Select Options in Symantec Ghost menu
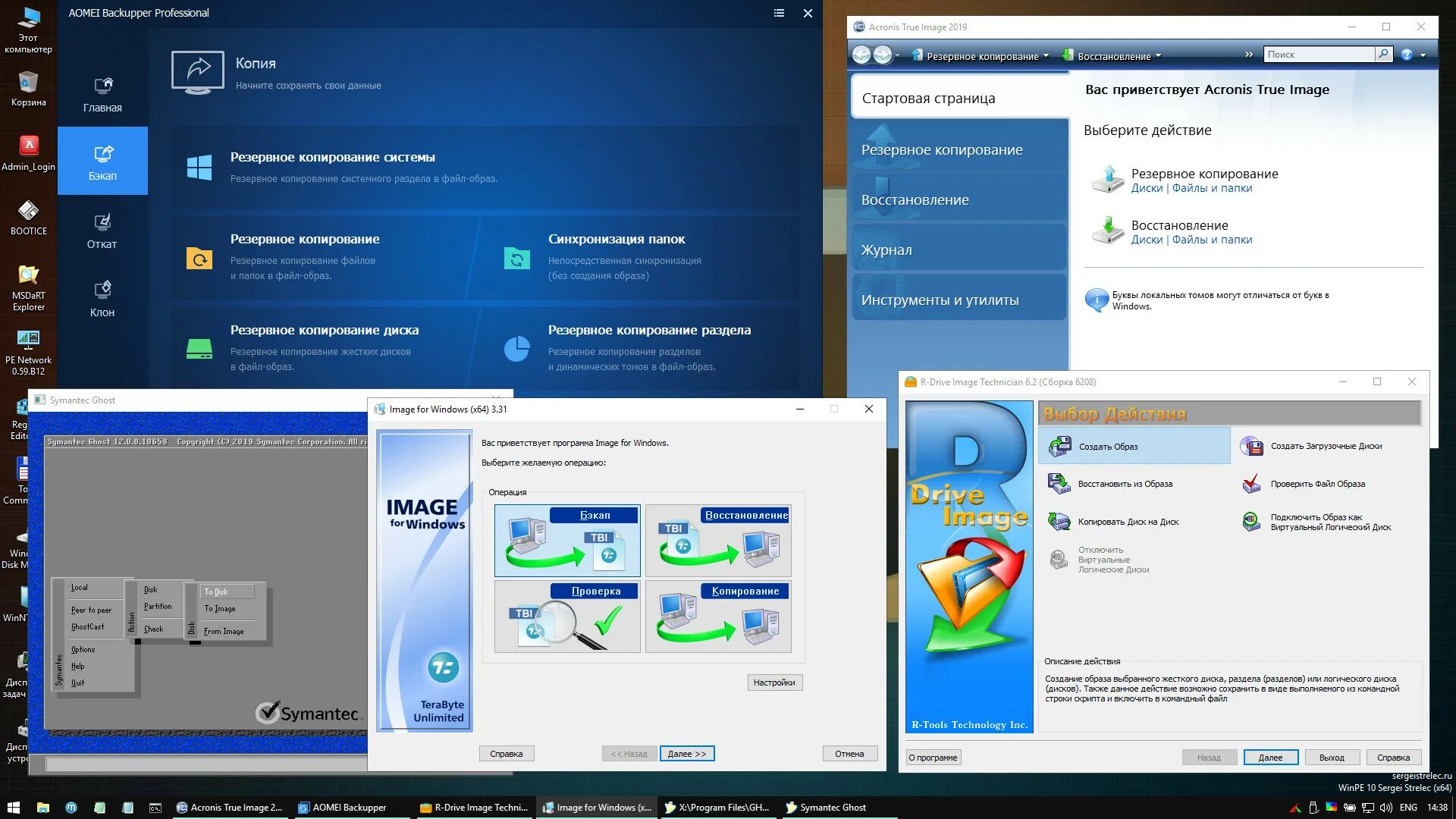 pyautogui.click(x=83, y=650)
